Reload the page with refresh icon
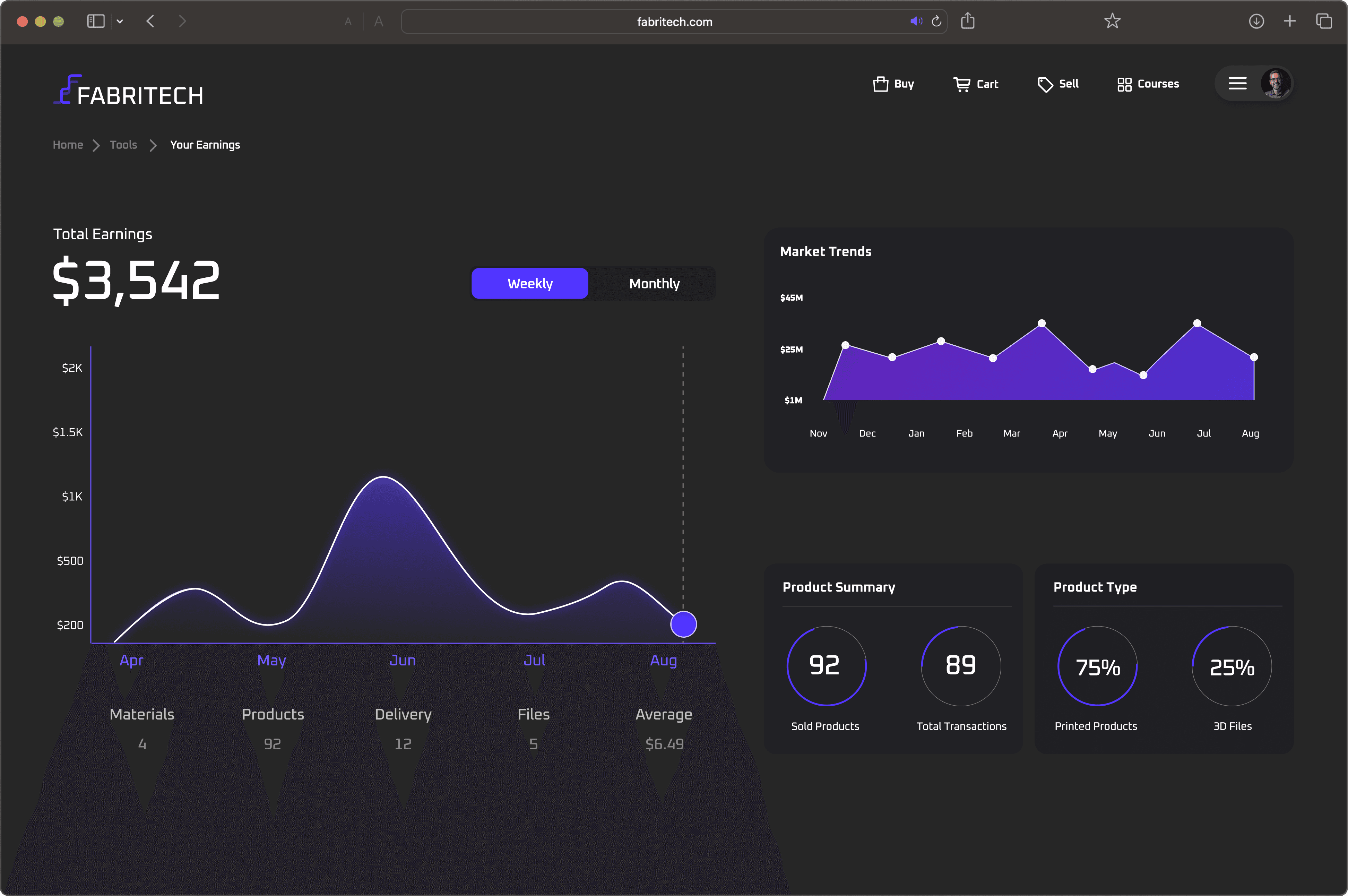This screenshot has width=1348, height=896. 936,22
